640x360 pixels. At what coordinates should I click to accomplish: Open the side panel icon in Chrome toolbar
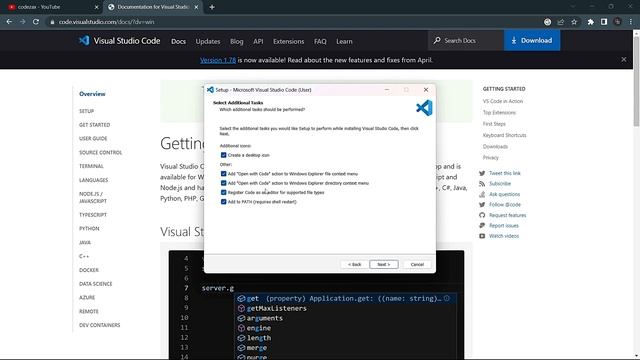604,22
